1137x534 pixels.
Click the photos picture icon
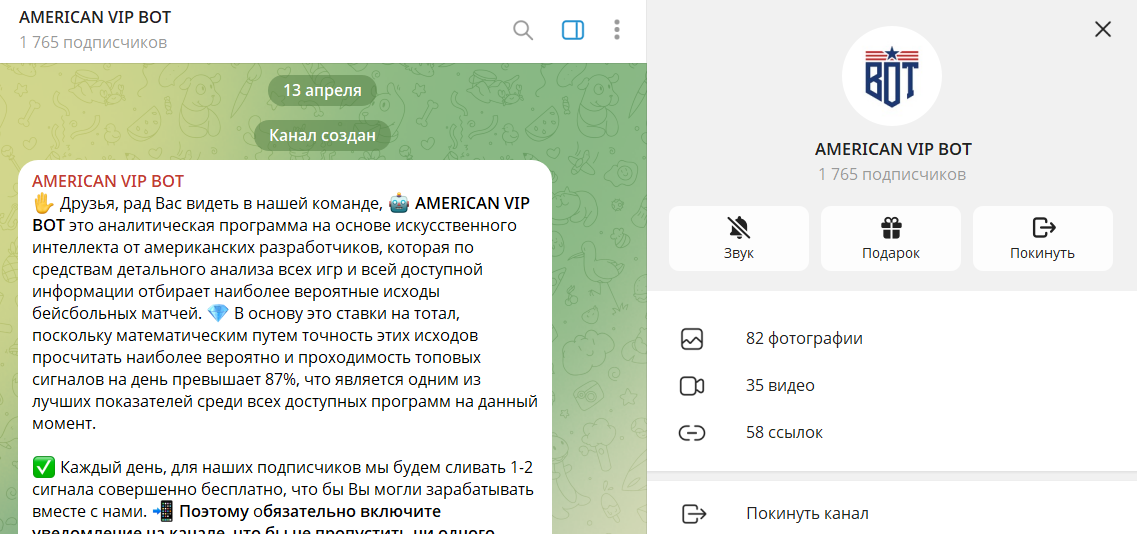pos(692,339)
